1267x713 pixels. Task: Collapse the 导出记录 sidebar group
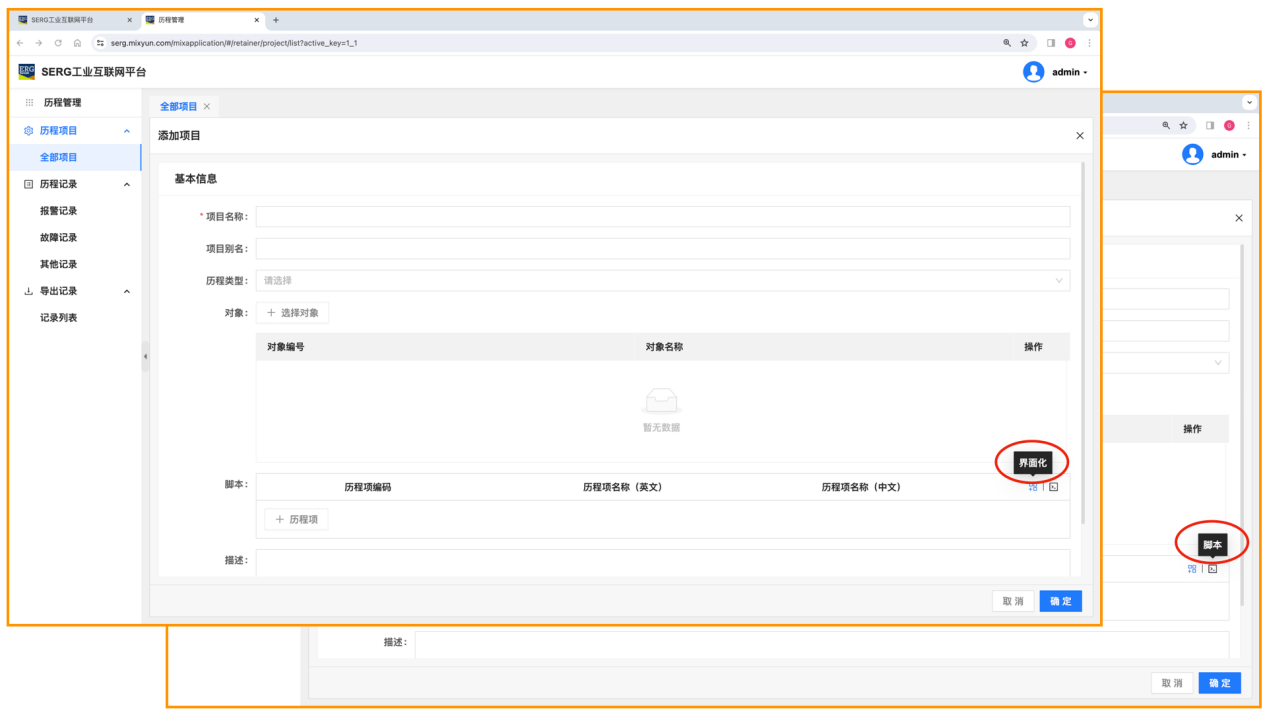126,291
